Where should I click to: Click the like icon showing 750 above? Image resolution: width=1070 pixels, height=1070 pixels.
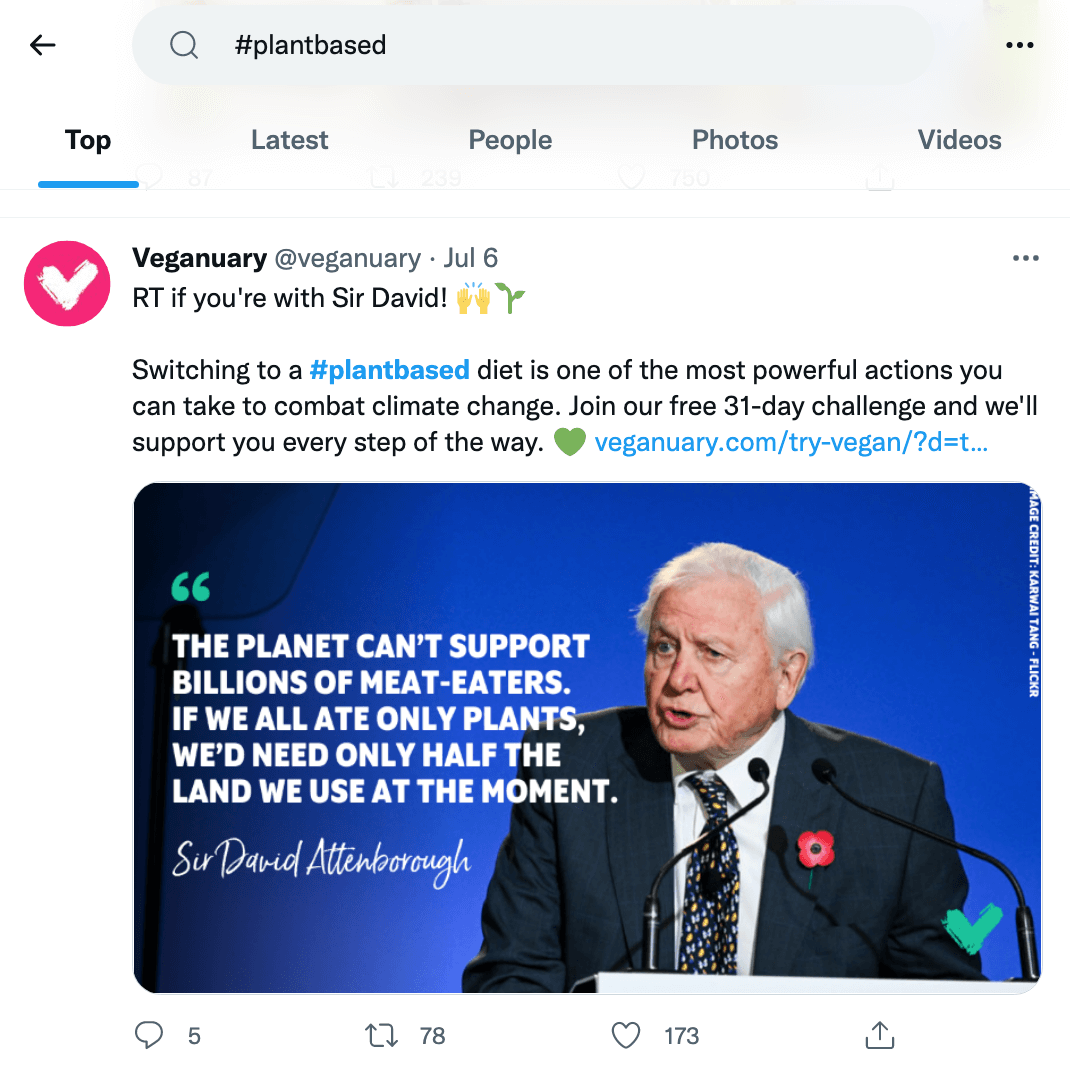pos(631,176)
